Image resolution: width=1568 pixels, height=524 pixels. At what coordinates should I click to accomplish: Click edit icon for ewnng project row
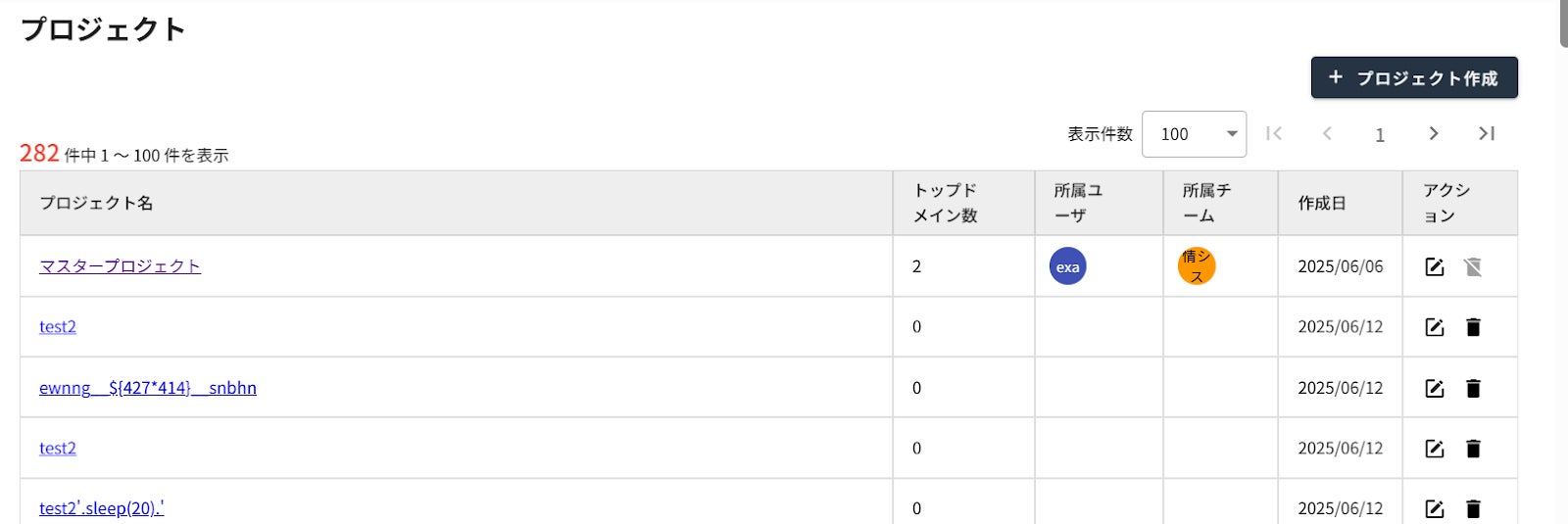(x=1435, y=388)
